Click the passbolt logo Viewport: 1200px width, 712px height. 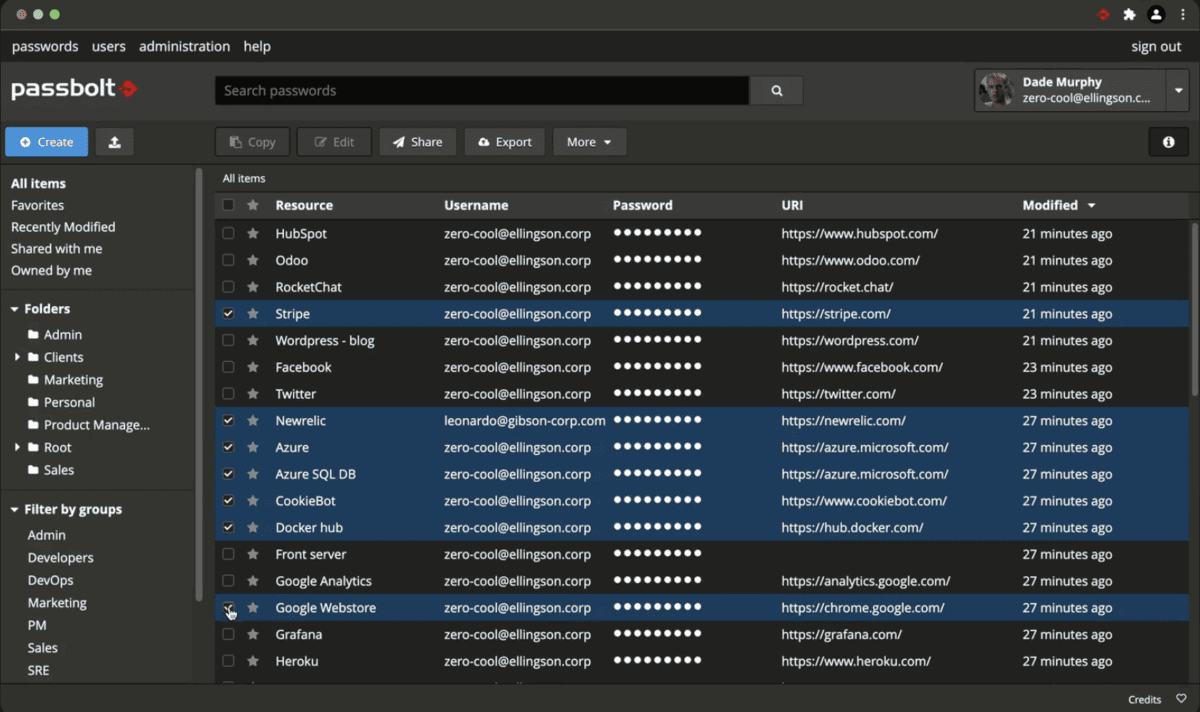tap(74, 89)
